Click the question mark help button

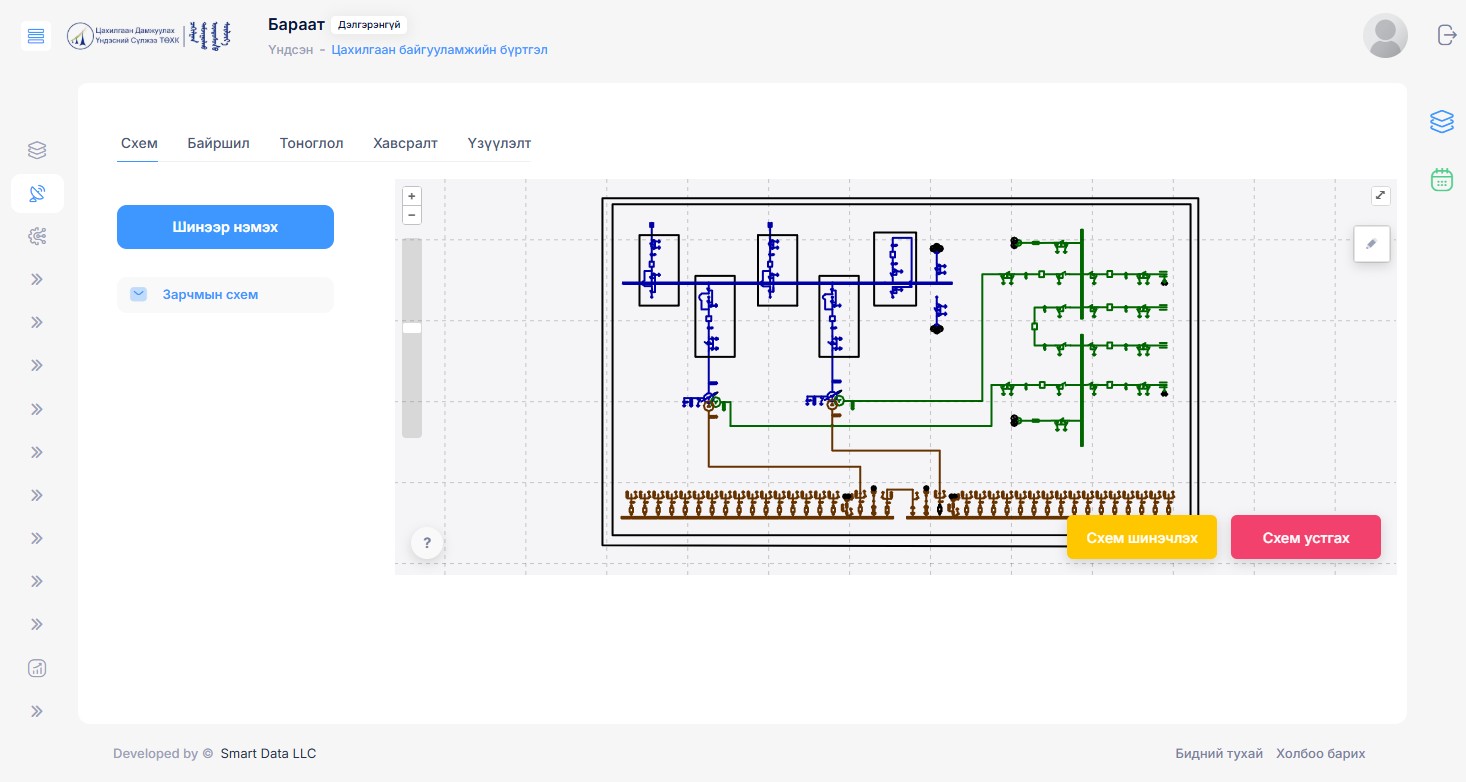pos(427,543)
